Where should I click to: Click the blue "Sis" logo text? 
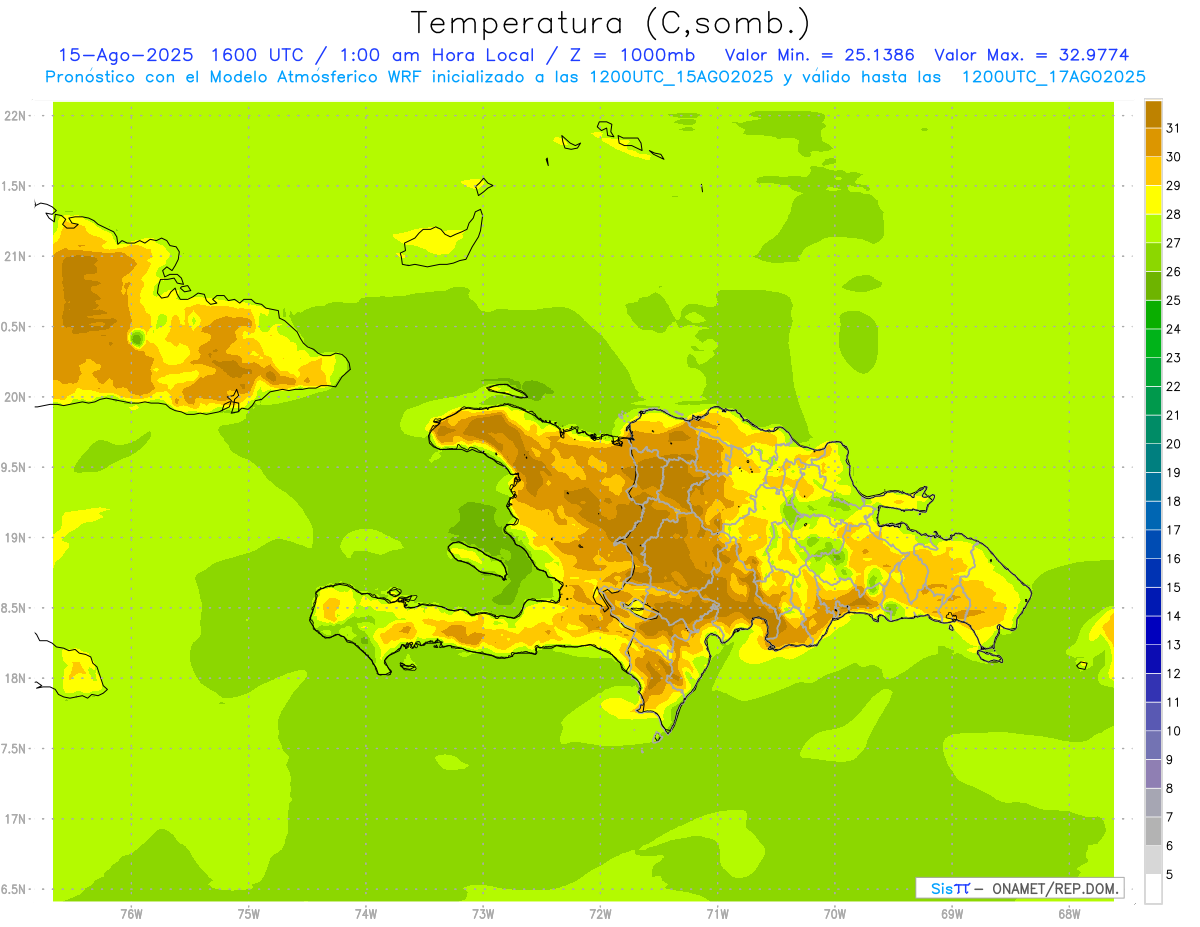pyautogui.click(x=941, y=888)
